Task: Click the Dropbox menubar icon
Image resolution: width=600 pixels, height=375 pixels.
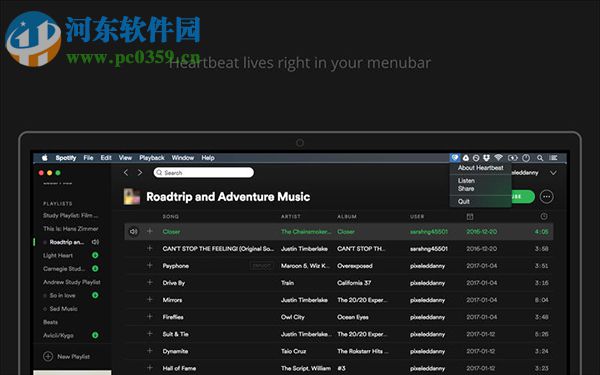Action: [486, 158]
